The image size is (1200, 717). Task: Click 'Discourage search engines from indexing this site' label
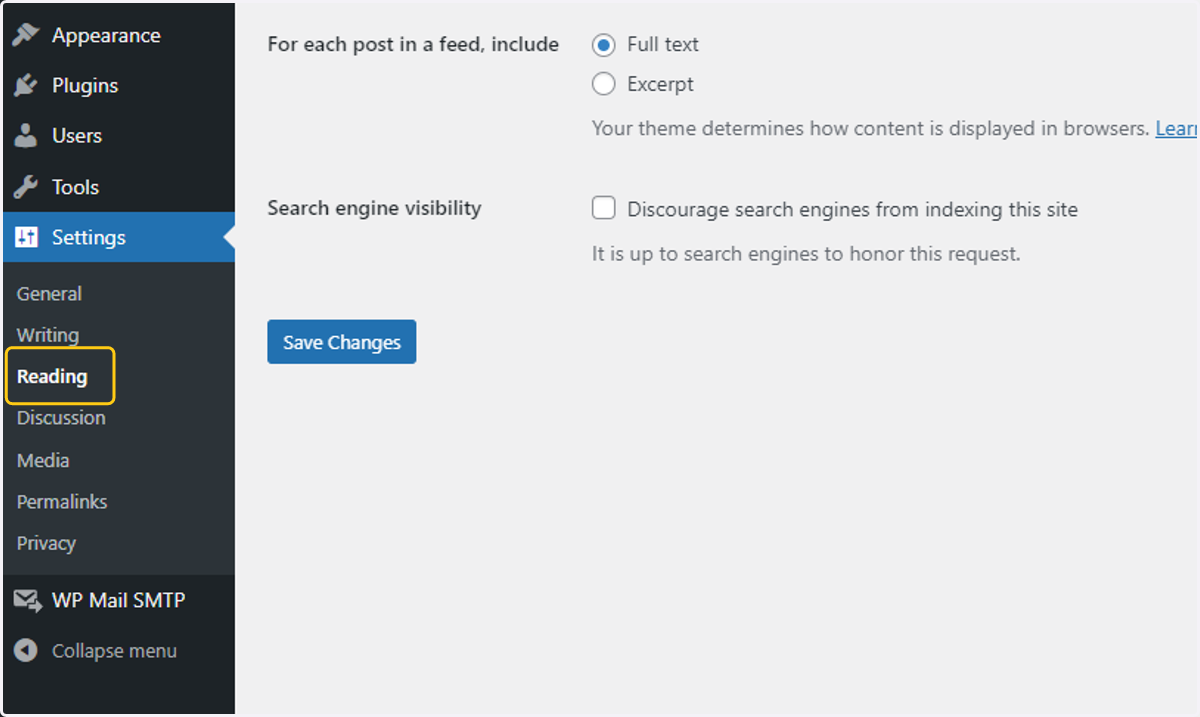(x=852, y=210)
